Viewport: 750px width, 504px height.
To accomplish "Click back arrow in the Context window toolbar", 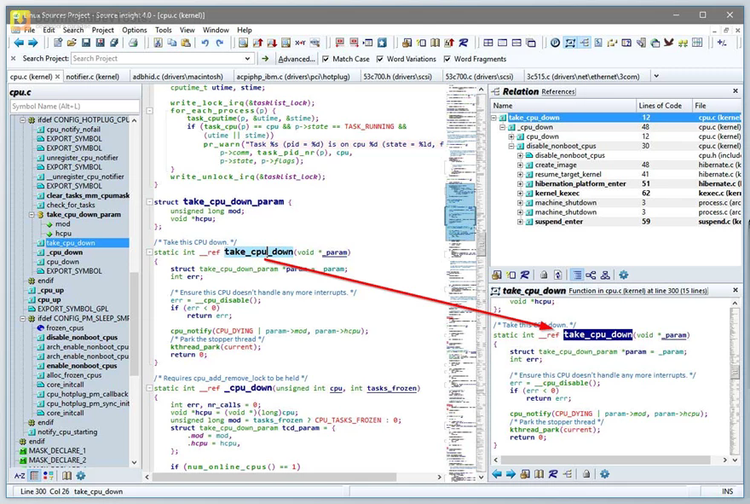I will coord(497,474).
